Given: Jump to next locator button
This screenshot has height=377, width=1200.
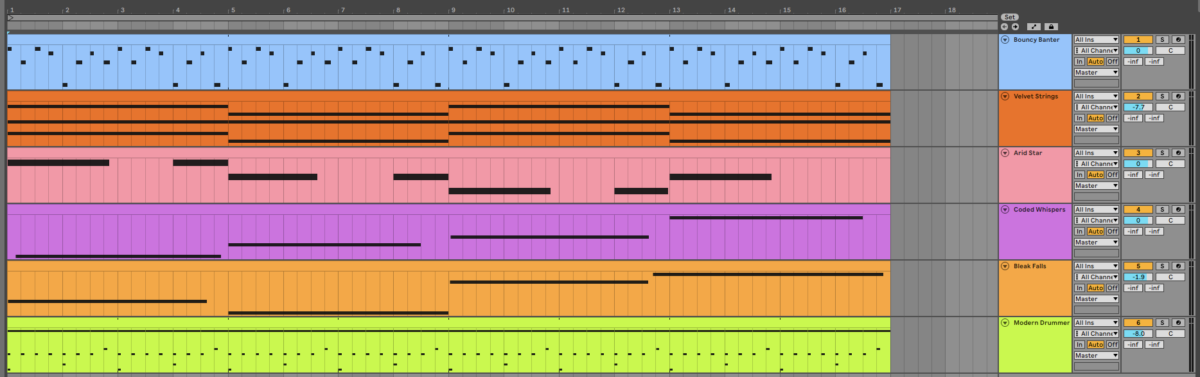Looking at the screenshot, I should [x=1015, y=27].
